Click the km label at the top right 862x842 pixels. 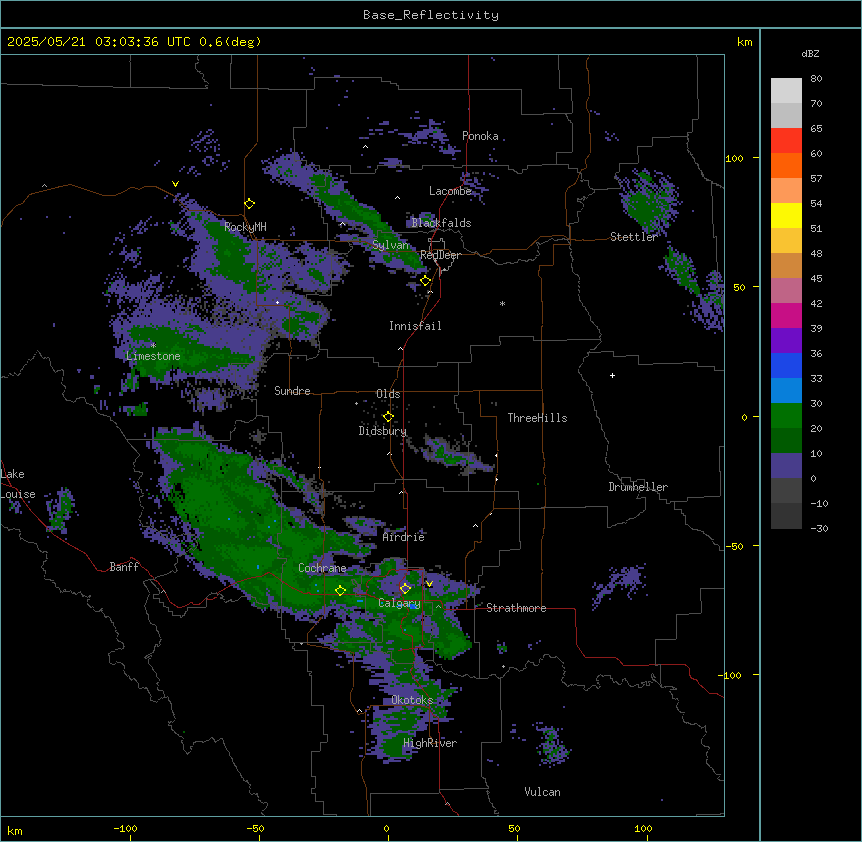(x=745, y=42)
